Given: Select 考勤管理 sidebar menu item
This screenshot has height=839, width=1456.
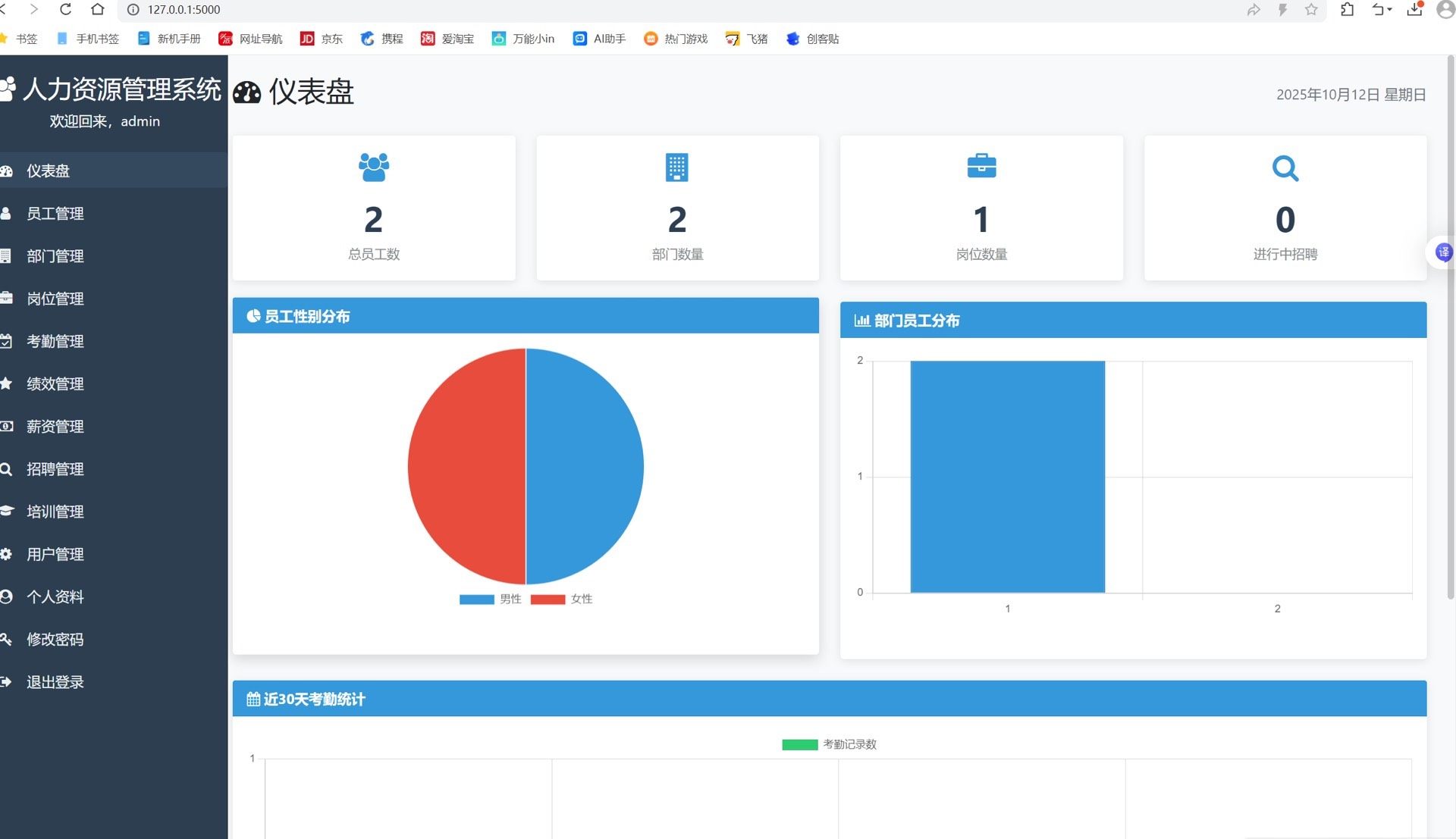Looking at the screenshot, I should coord(55,342).
